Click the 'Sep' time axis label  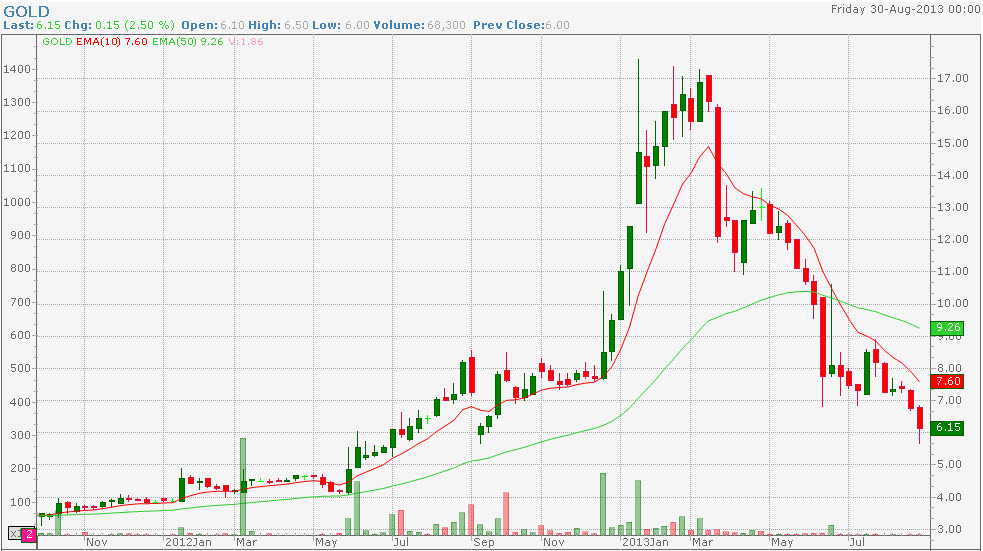[483, 542]
